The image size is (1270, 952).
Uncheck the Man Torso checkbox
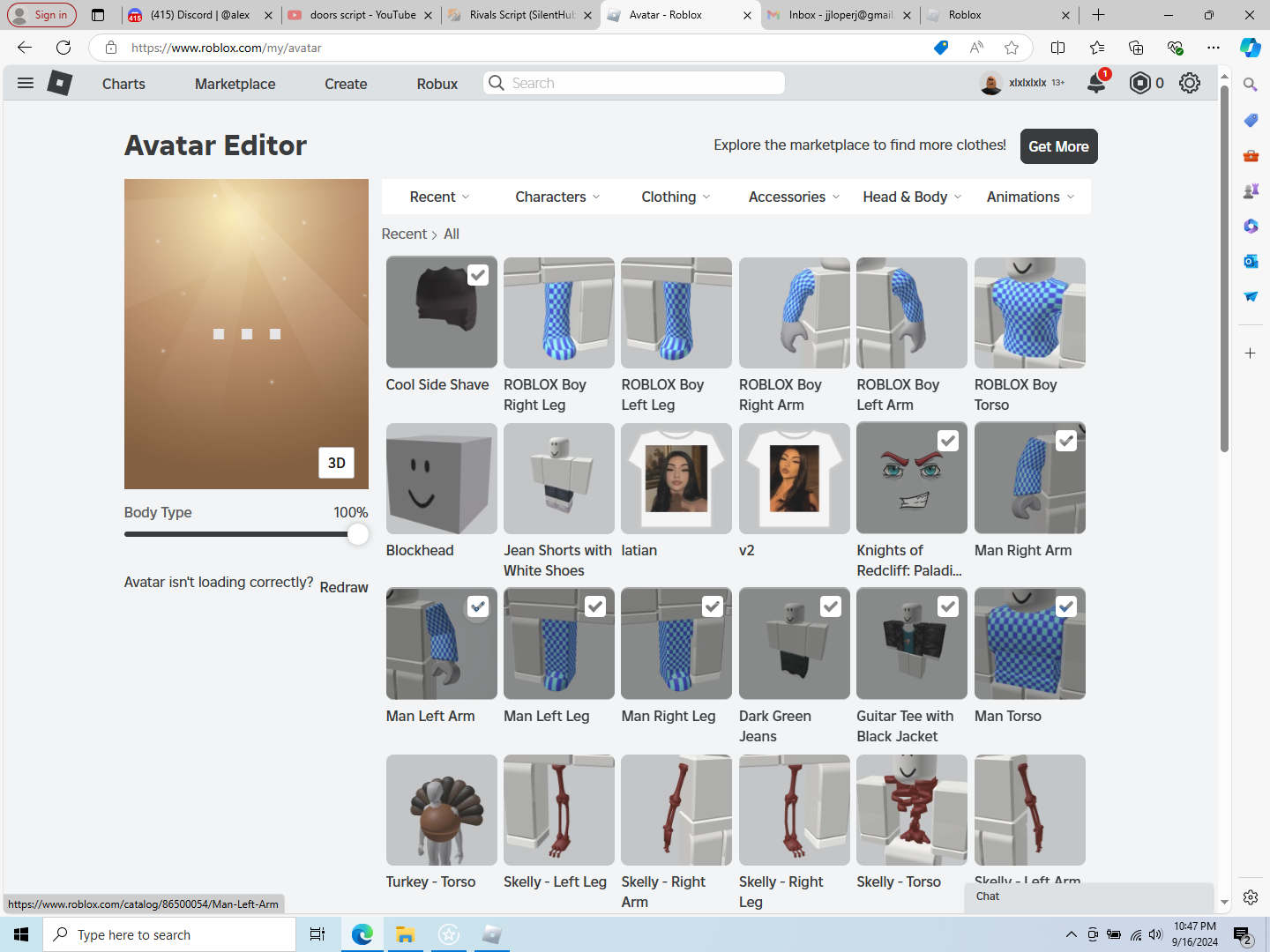1065,606
